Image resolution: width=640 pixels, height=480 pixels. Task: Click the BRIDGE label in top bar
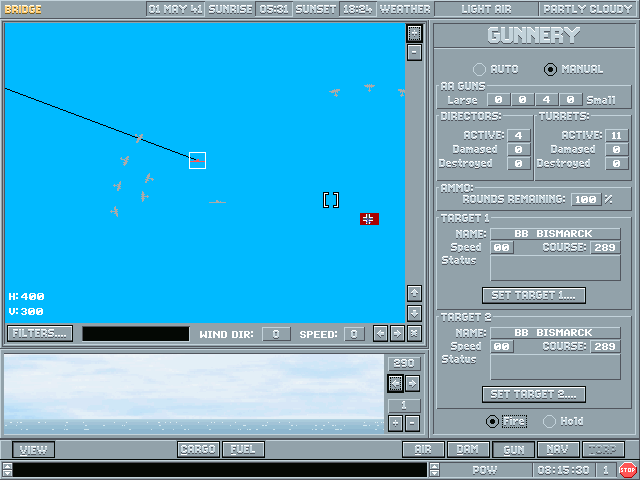[23, 9]
